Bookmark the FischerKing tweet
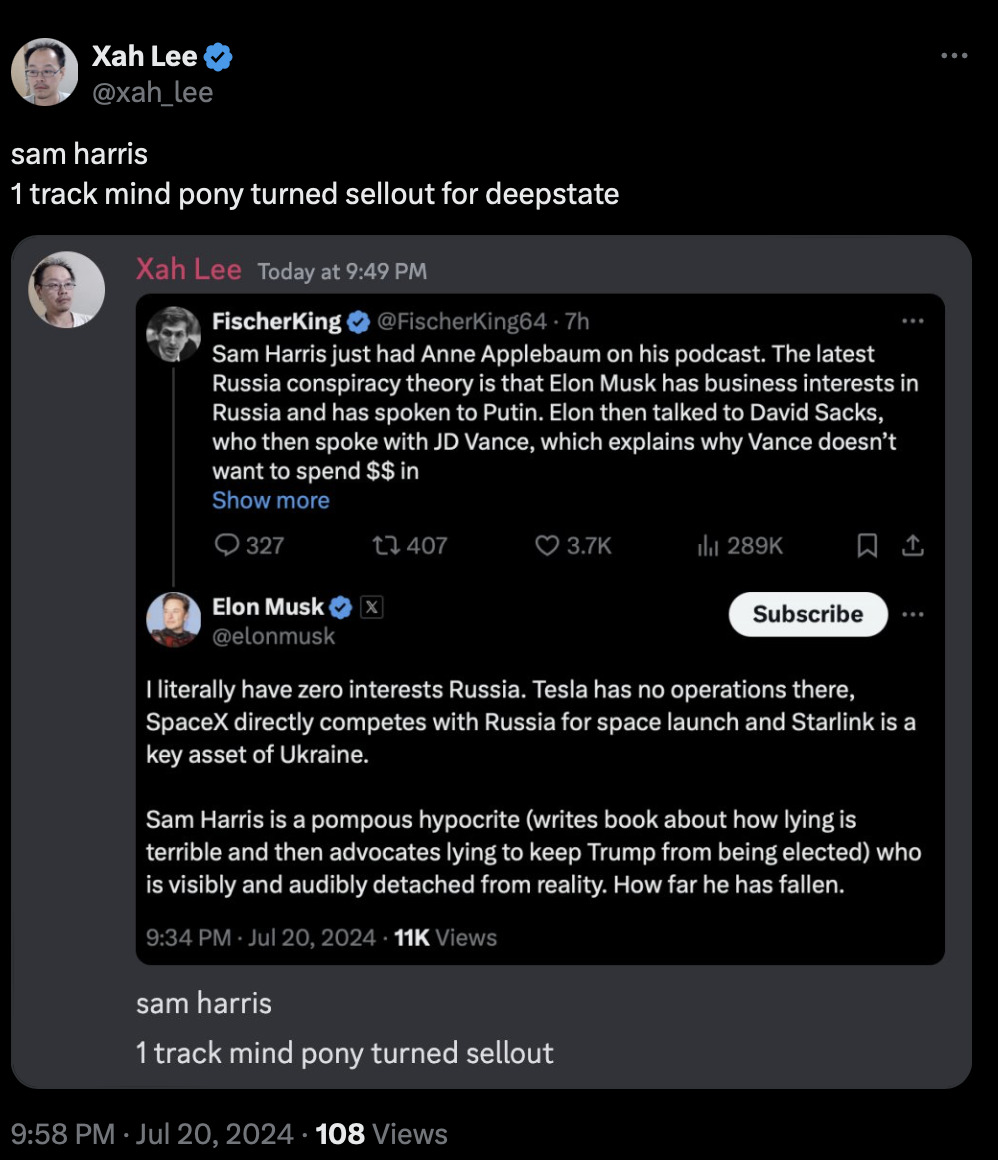Viewport: 998px width, 1160px height. coord(867,545)
